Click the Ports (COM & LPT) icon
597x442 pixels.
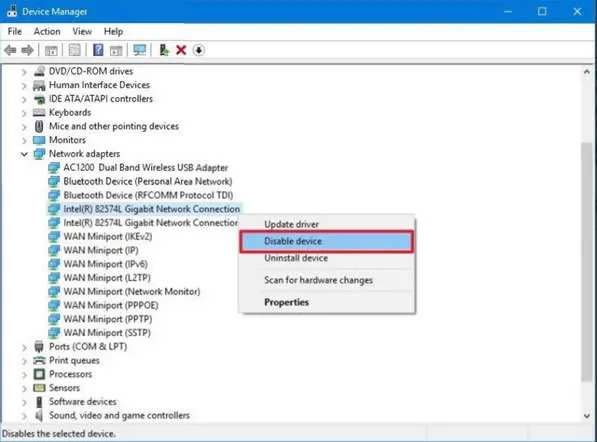(39, 346)
